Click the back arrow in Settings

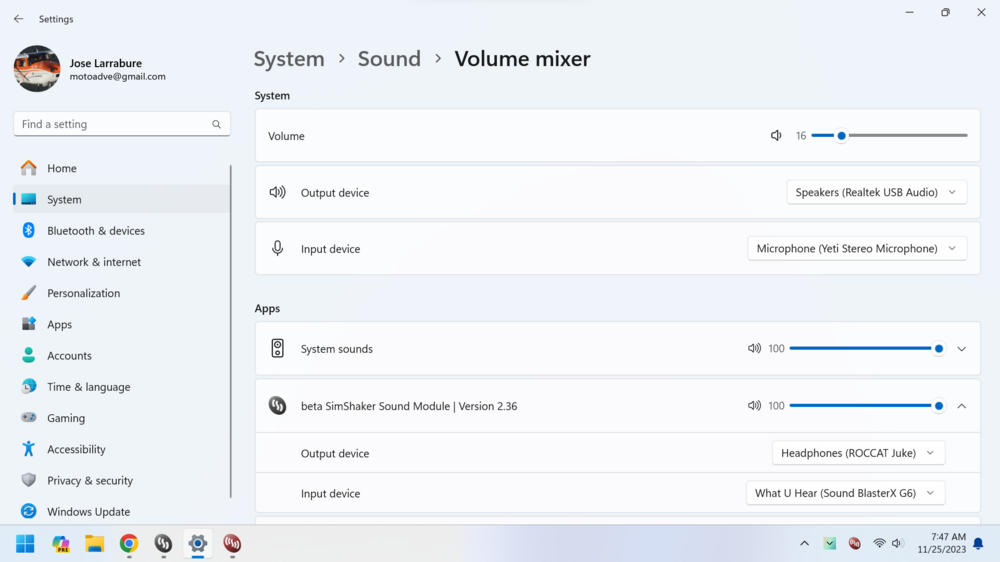coord(18,19)
